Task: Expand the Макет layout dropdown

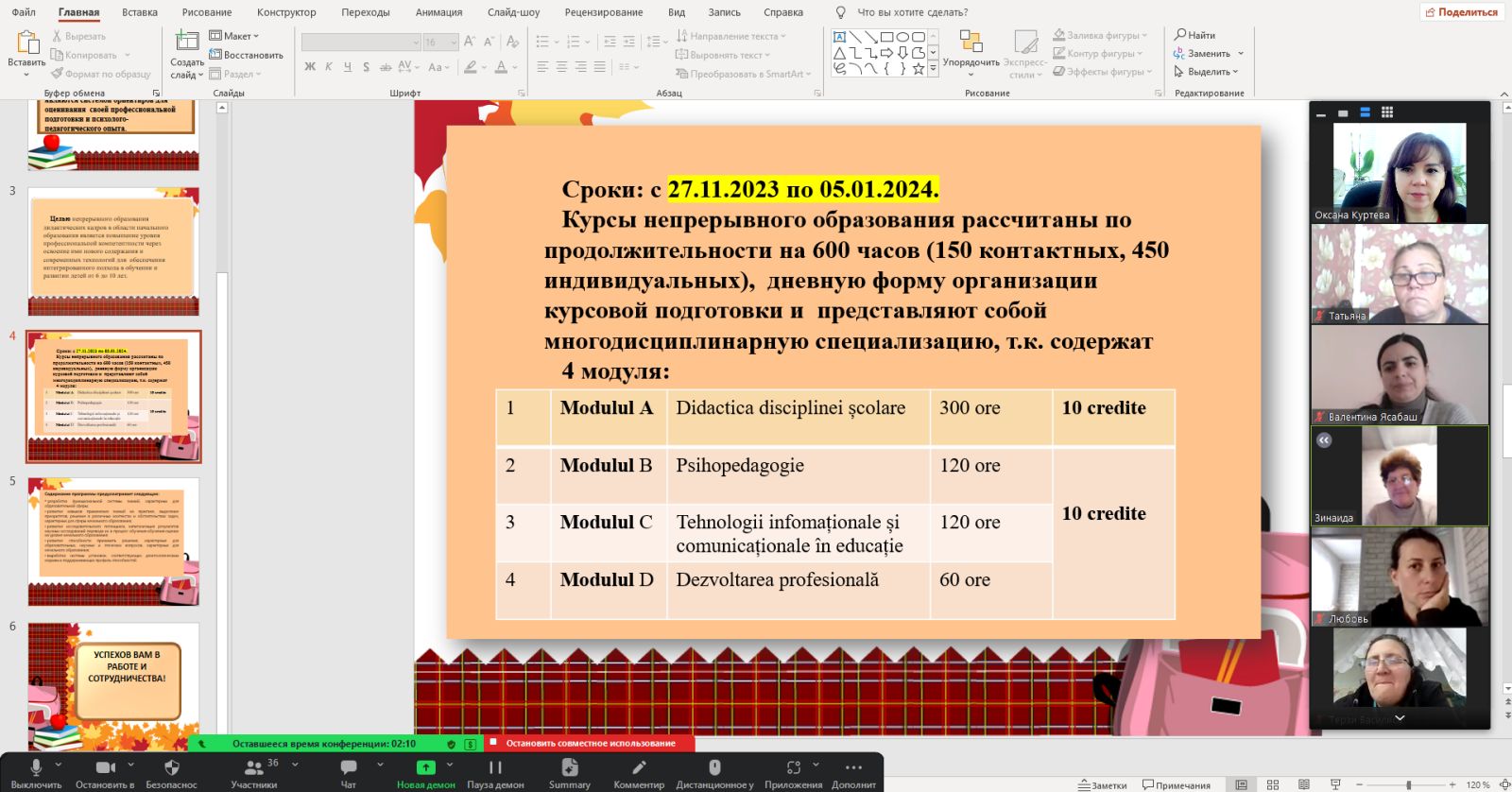Action: click(x=234, y=36)
